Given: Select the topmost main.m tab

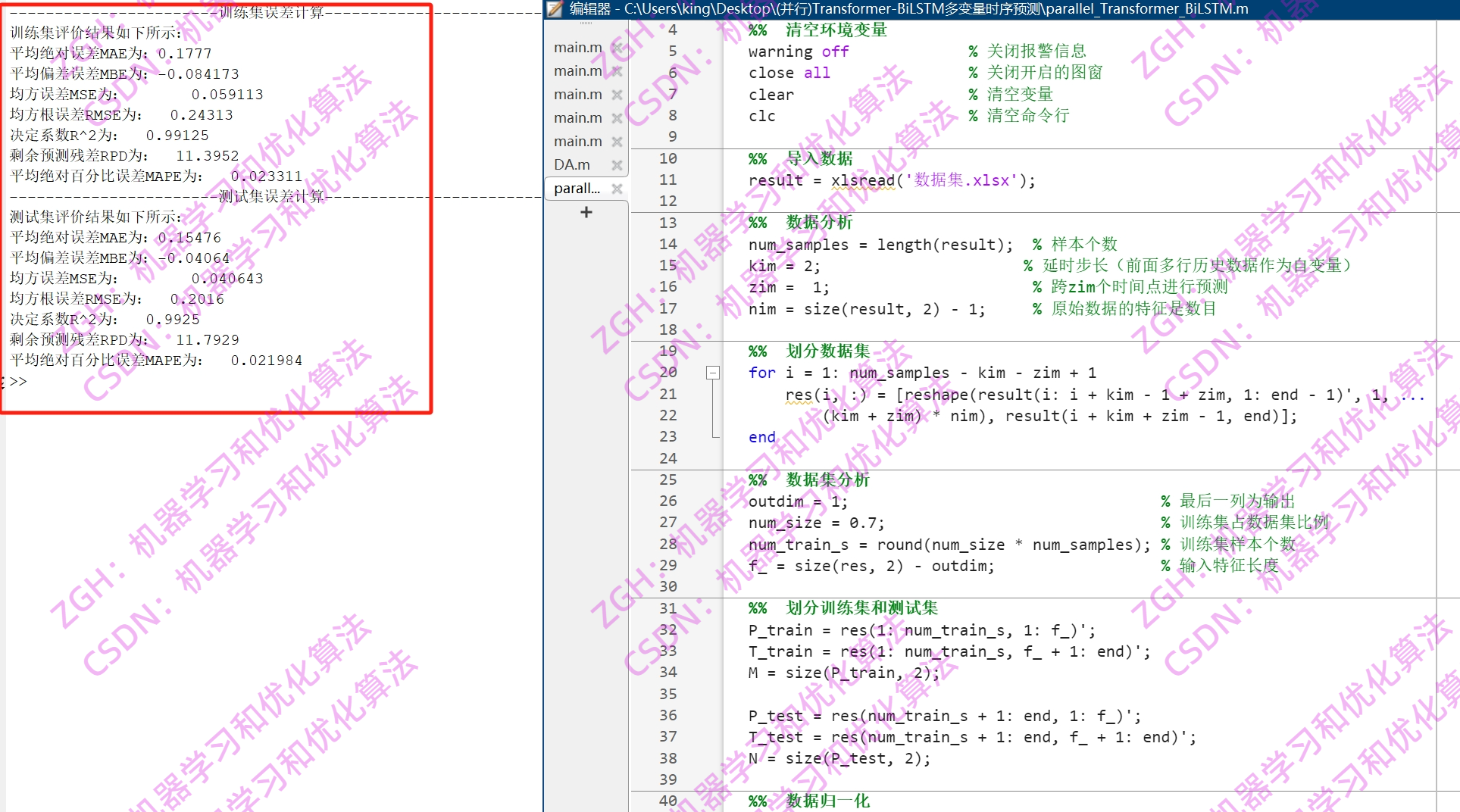Looking at the screenshot, I should coord(577,47).
